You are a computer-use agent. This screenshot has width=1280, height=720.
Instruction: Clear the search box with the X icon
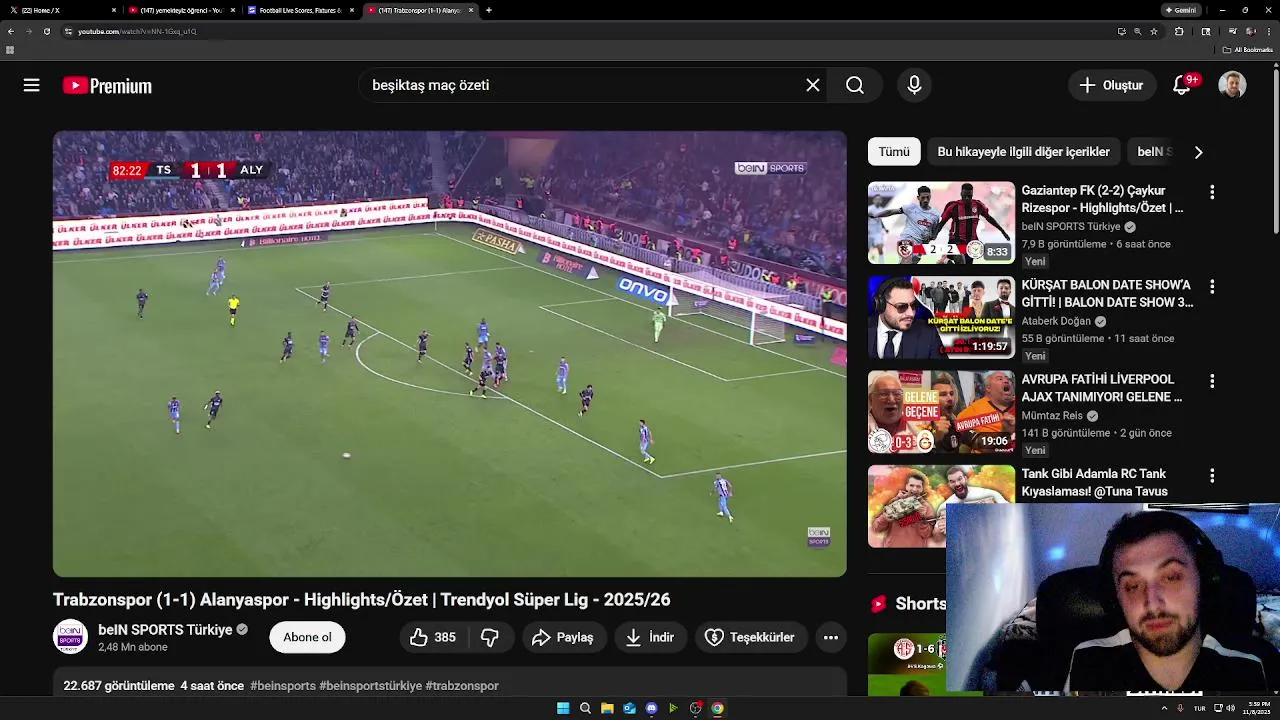point(813,86)
